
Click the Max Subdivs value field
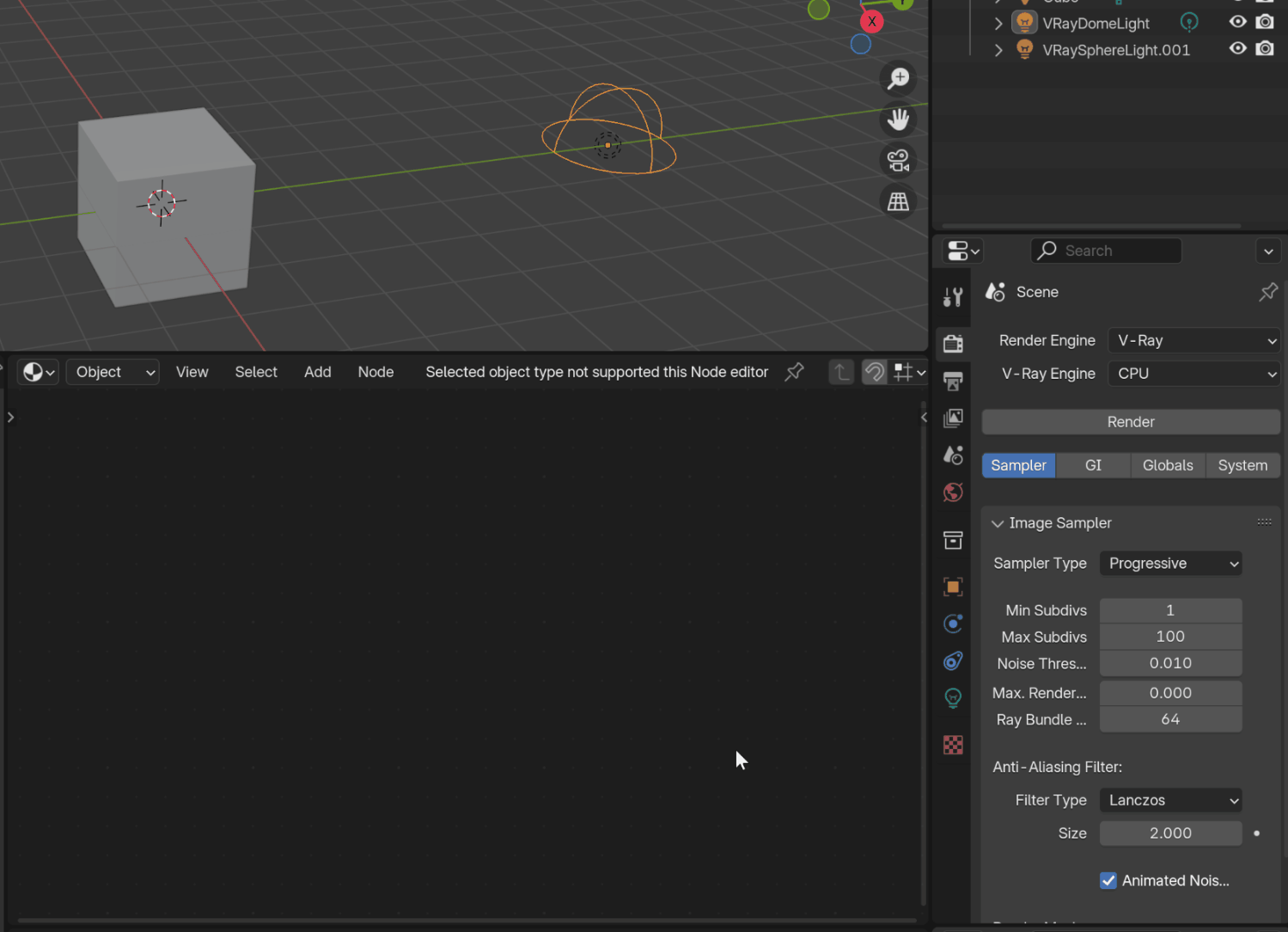(1170, 637)
